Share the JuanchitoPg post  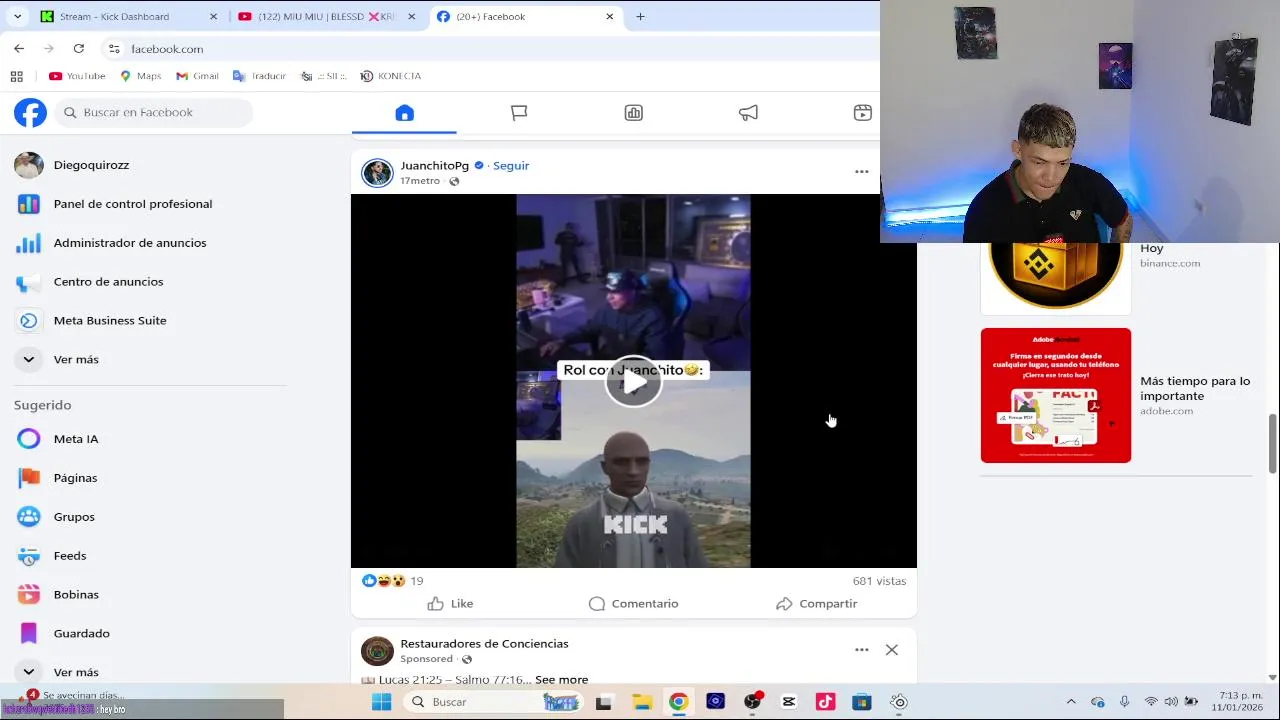pos(816,604)
